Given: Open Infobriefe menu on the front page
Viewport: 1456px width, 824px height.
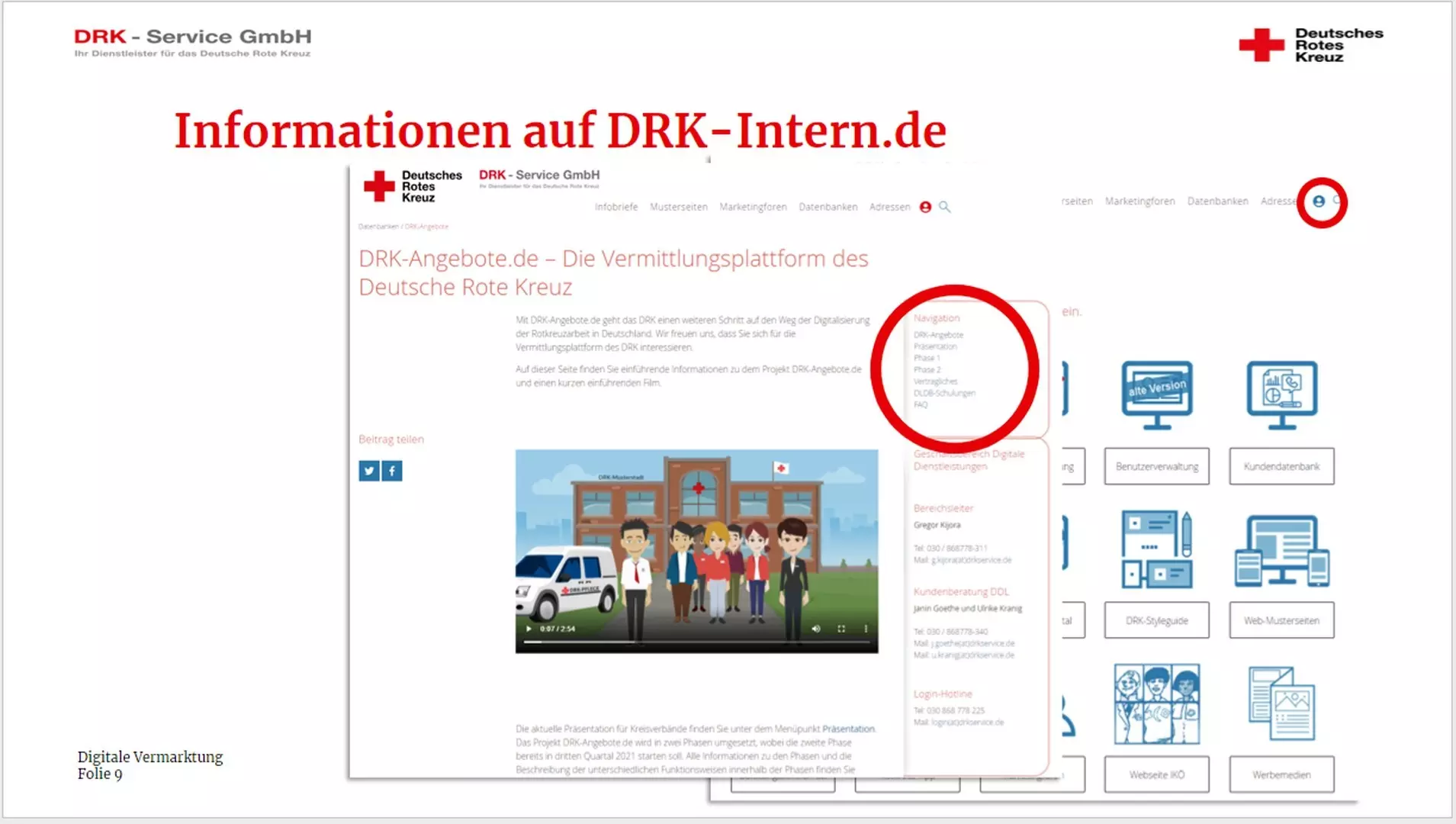Looking at the screenshot, I should pos(616,207).
